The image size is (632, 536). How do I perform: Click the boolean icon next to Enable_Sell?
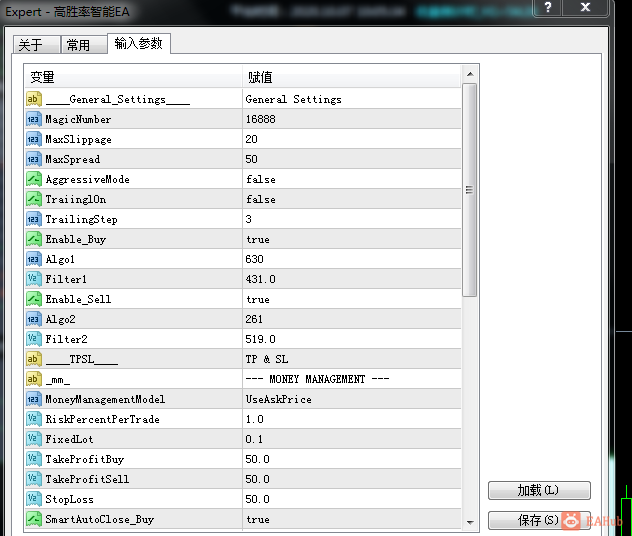(x=34, y=299)
